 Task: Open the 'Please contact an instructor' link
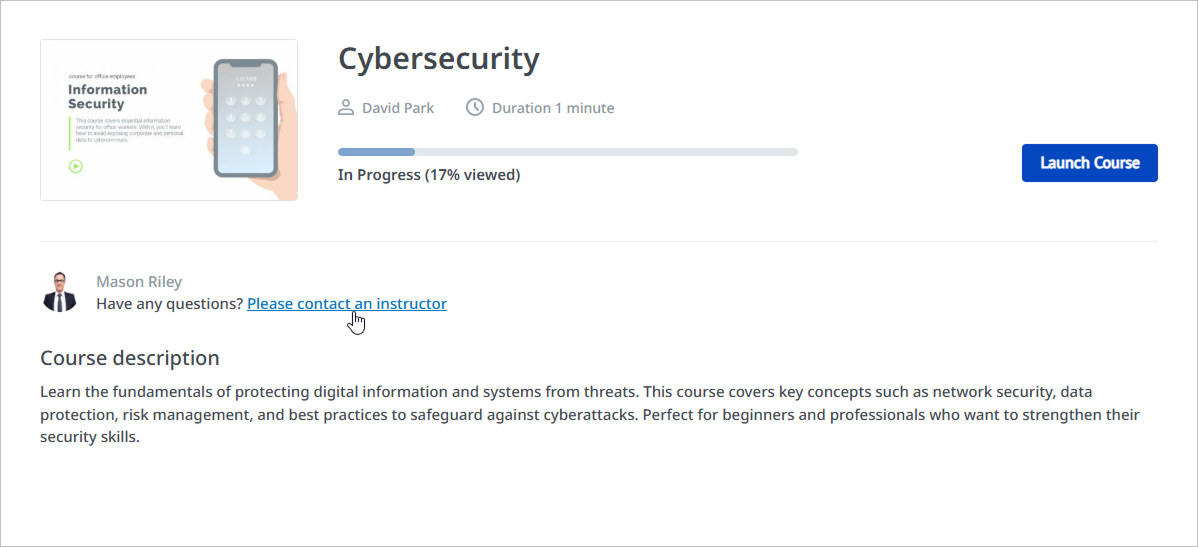click(346, 303)
